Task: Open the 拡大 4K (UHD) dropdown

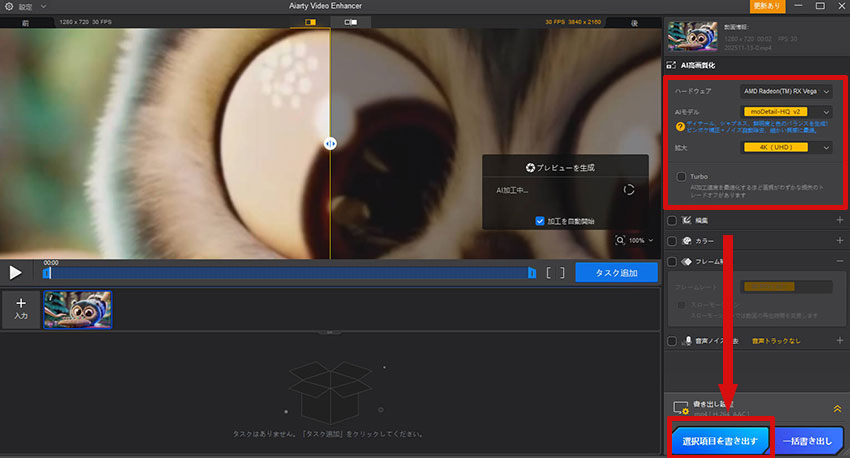Action: 785,147
